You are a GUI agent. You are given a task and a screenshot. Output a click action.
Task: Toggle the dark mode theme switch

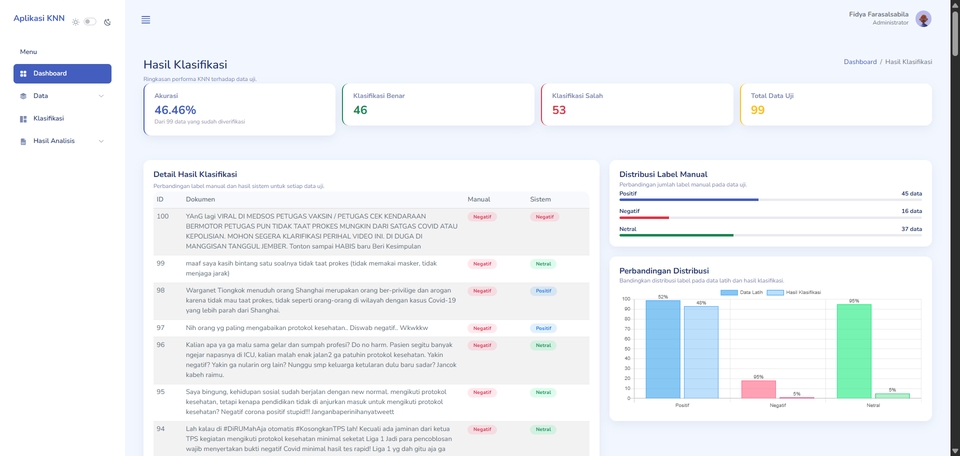[x=90, y=21]
